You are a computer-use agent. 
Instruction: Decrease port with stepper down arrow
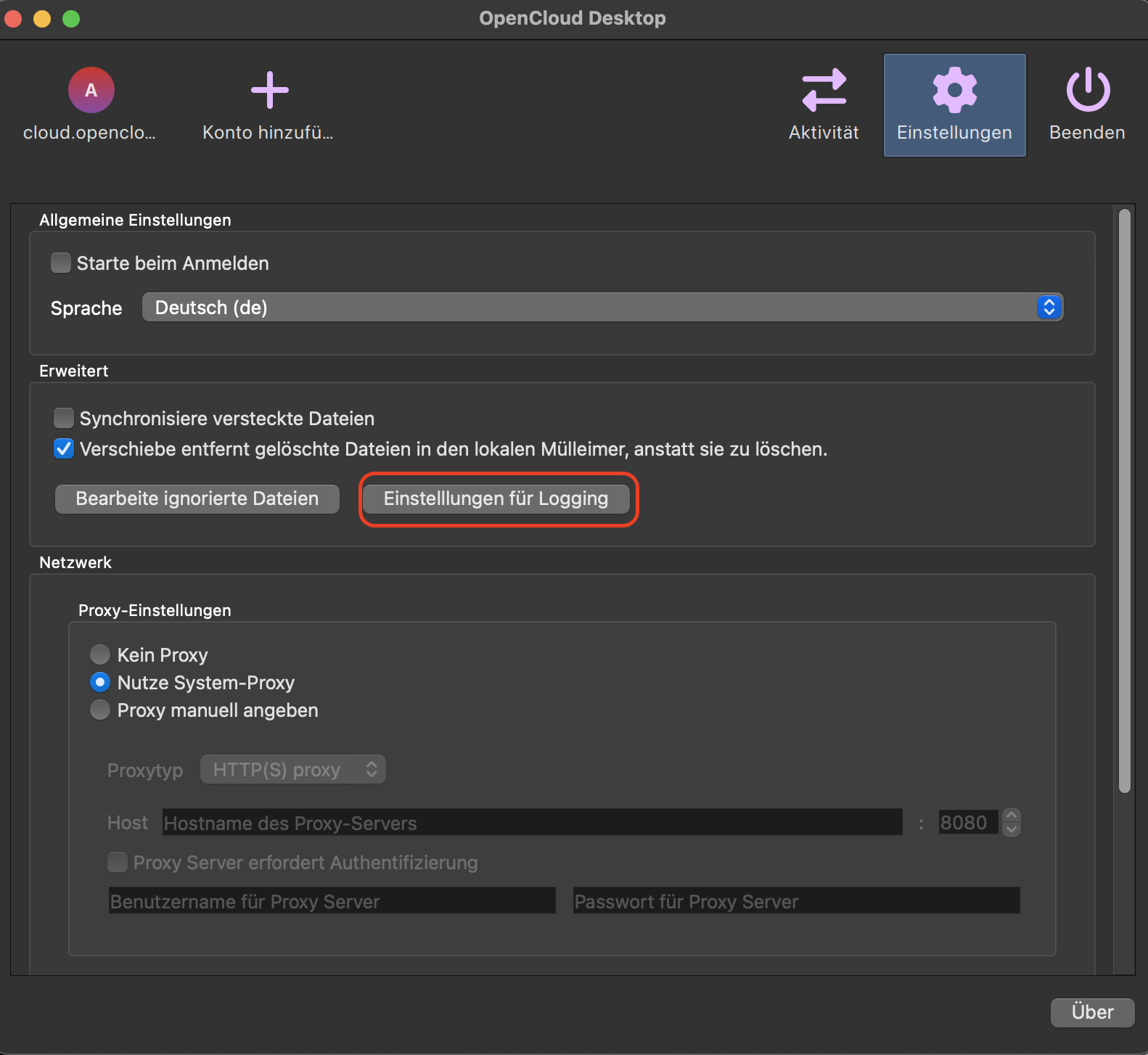coord(1012,829)
